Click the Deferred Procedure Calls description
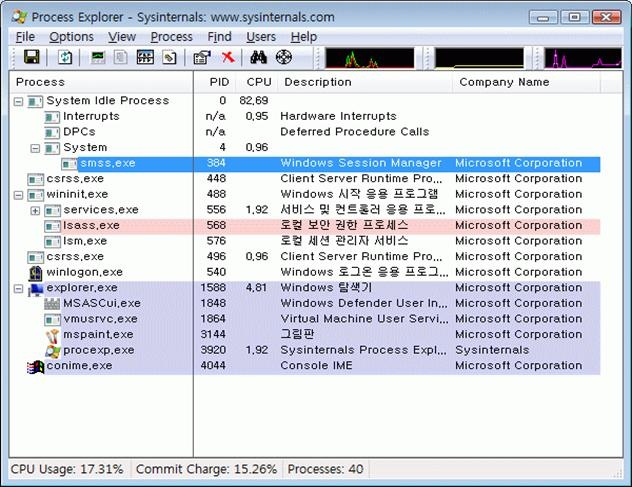The image size is (632, 487). pos(355,132)
